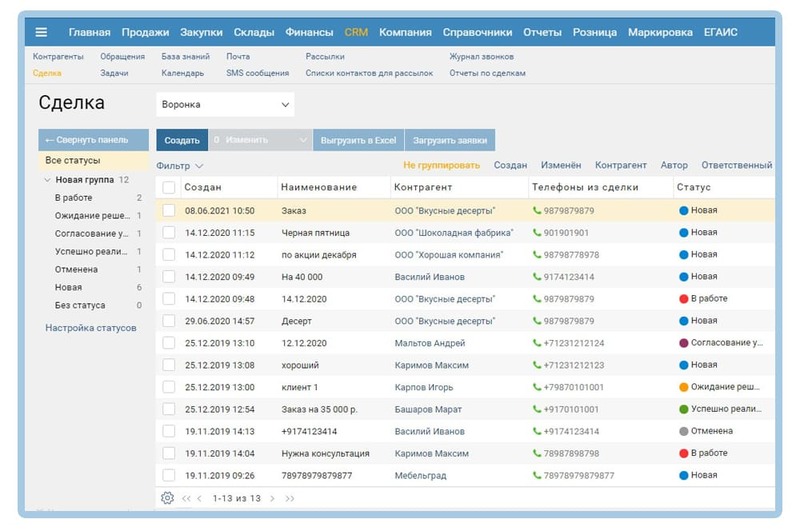The image size is (800, 531).
Task: Go to next page arrow
Action: click(x=272, y=498)
